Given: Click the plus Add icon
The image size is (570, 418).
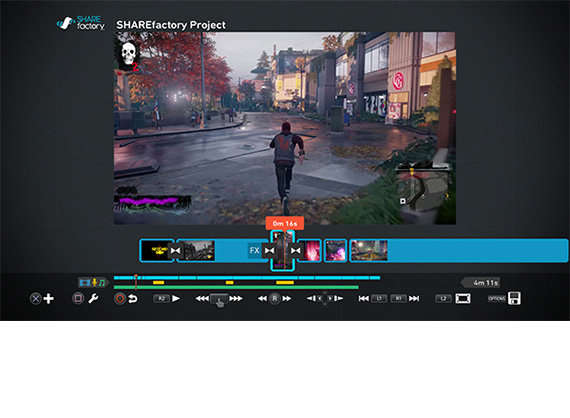Looking at the screenshot, I should point(49,299).
